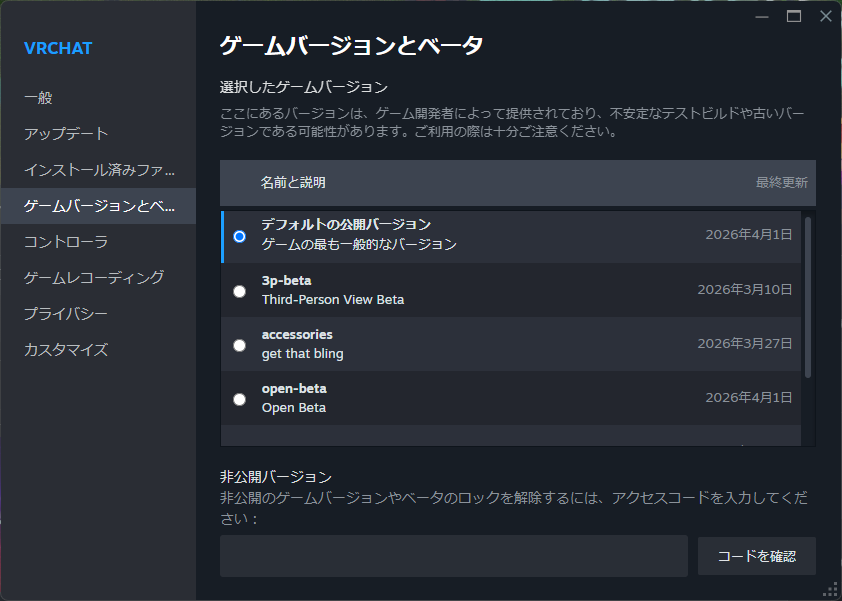Maximize the properties window
The height and width of the screenshot is (601, 842).
794,16
